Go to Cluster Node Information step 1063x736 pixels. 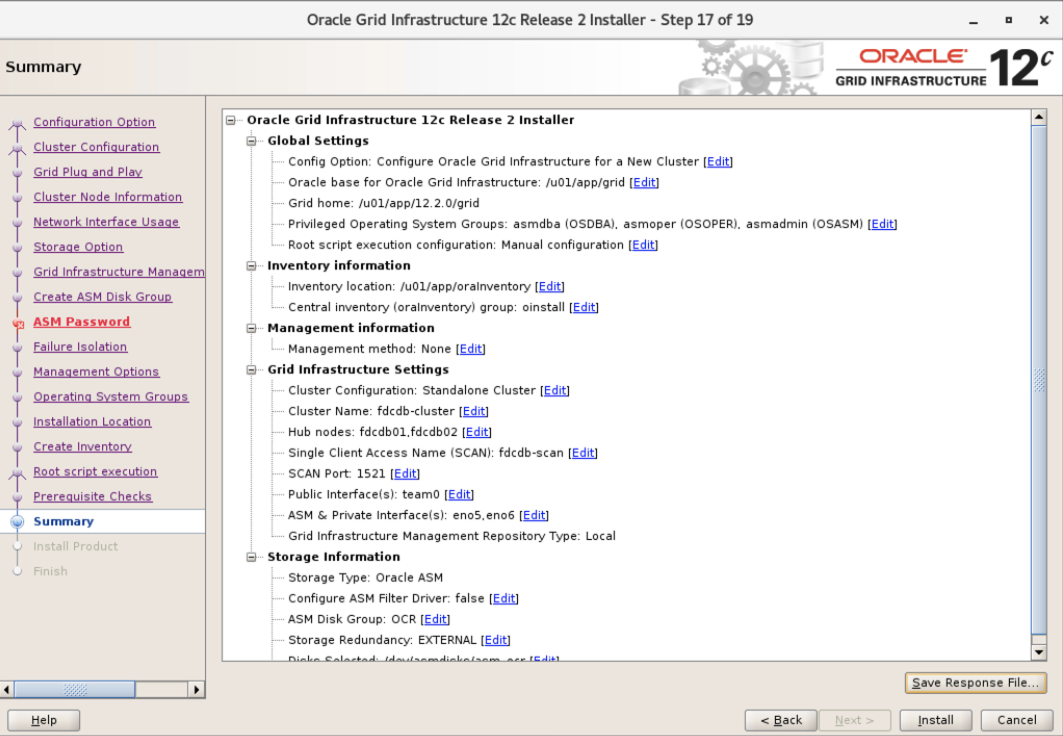(x=108, y=197)
